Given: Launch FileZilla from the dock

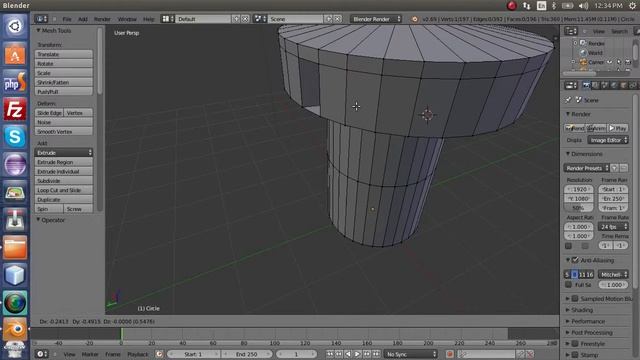Looking at the screenshot, I should coord(15,109).
